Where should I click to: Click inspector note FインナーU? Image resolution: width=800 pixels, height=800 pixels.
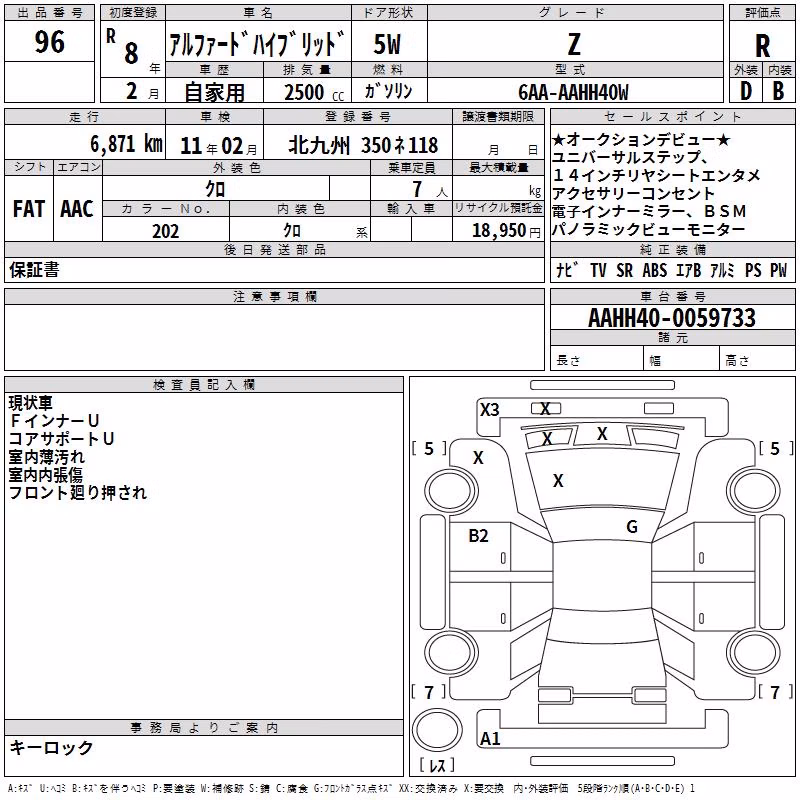[54, 421]
